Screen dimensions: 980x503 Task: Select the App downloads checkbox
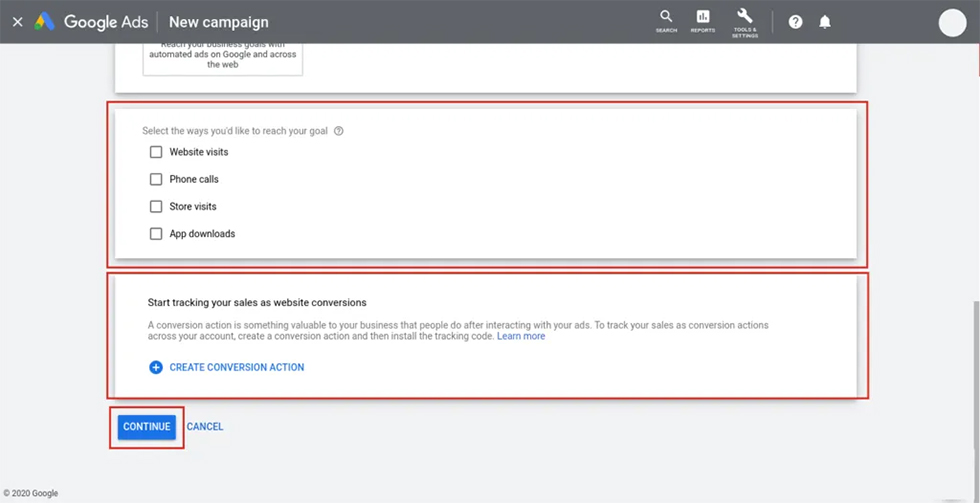point(156,234)
